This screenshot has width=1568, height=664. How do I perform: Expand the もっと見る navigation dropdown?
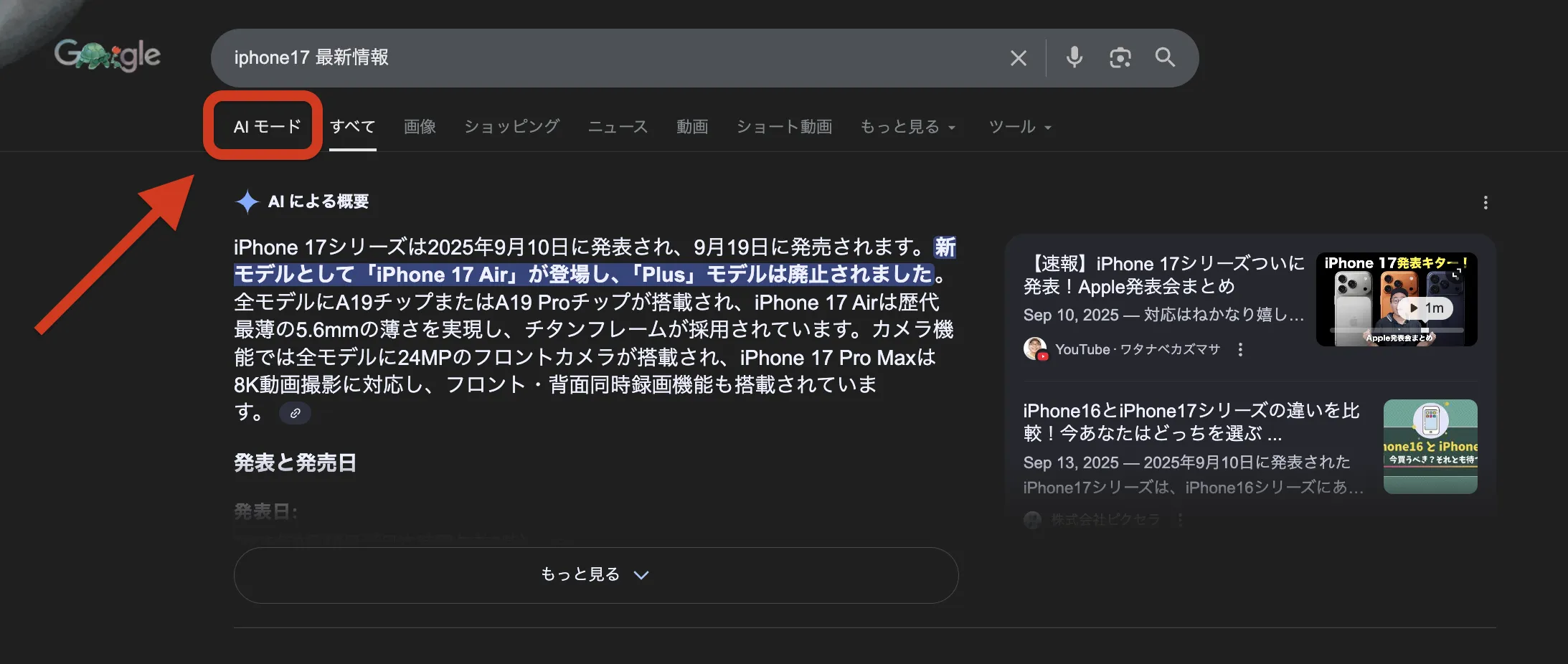(907, 127)
